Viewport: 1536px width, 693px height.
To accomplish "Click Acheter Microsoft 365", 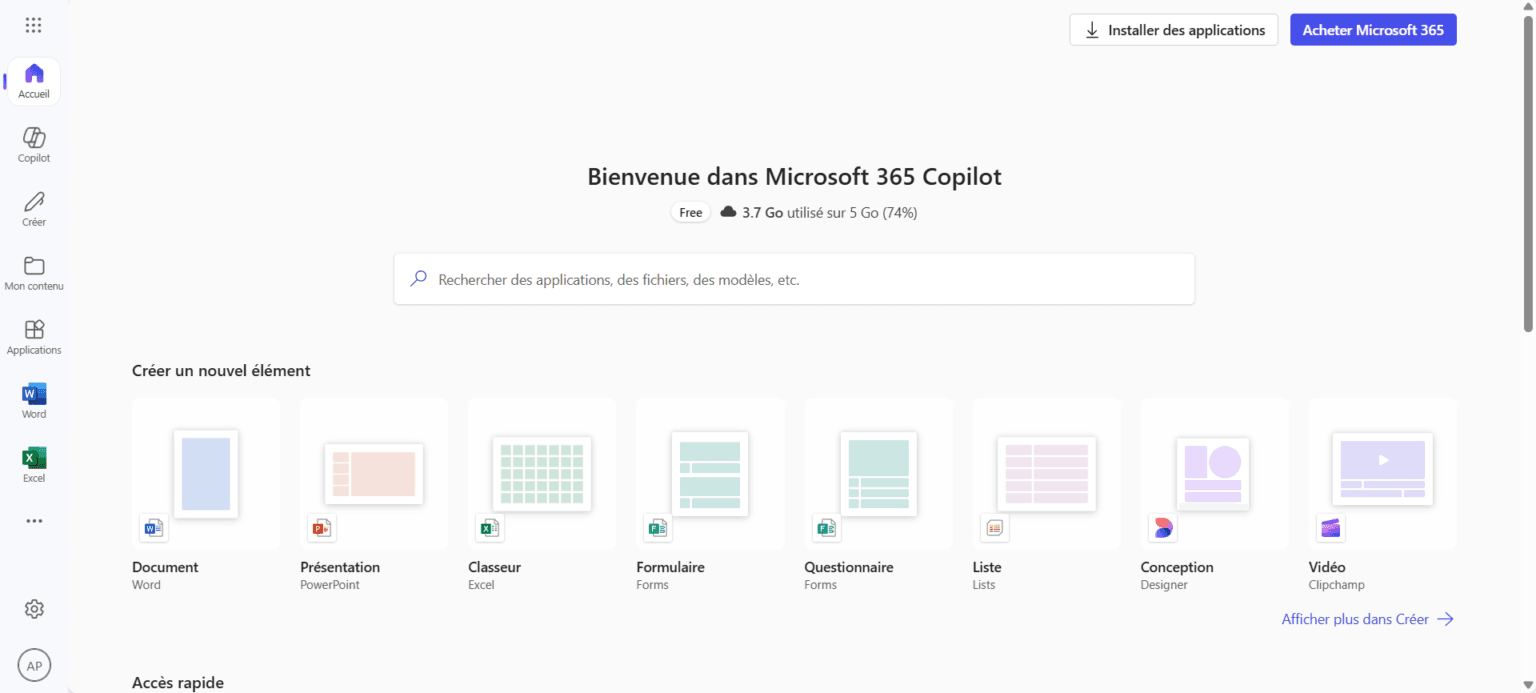I will click(1372, 29).
